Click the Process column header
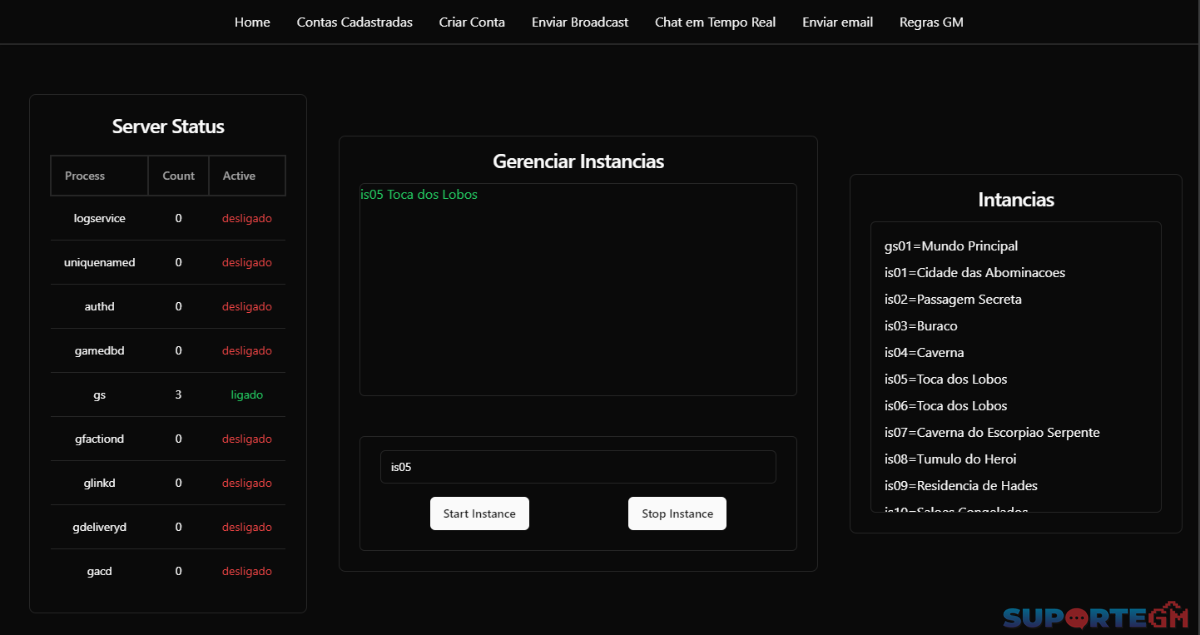 99,176
